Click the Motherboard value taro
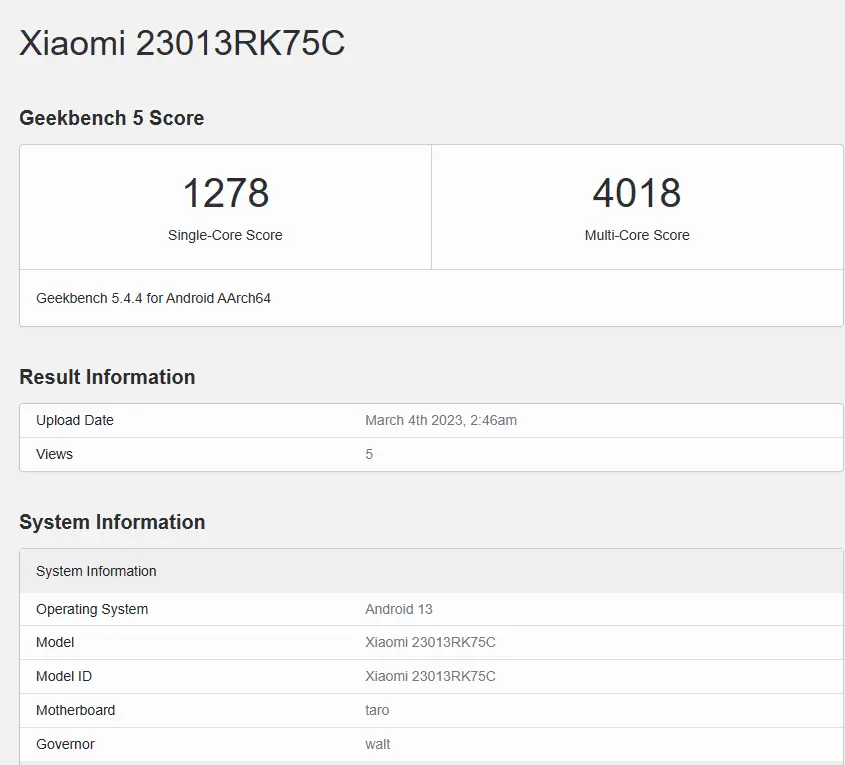Image resolution: width=845 pixels, height=765 pixels. point(377,710)
